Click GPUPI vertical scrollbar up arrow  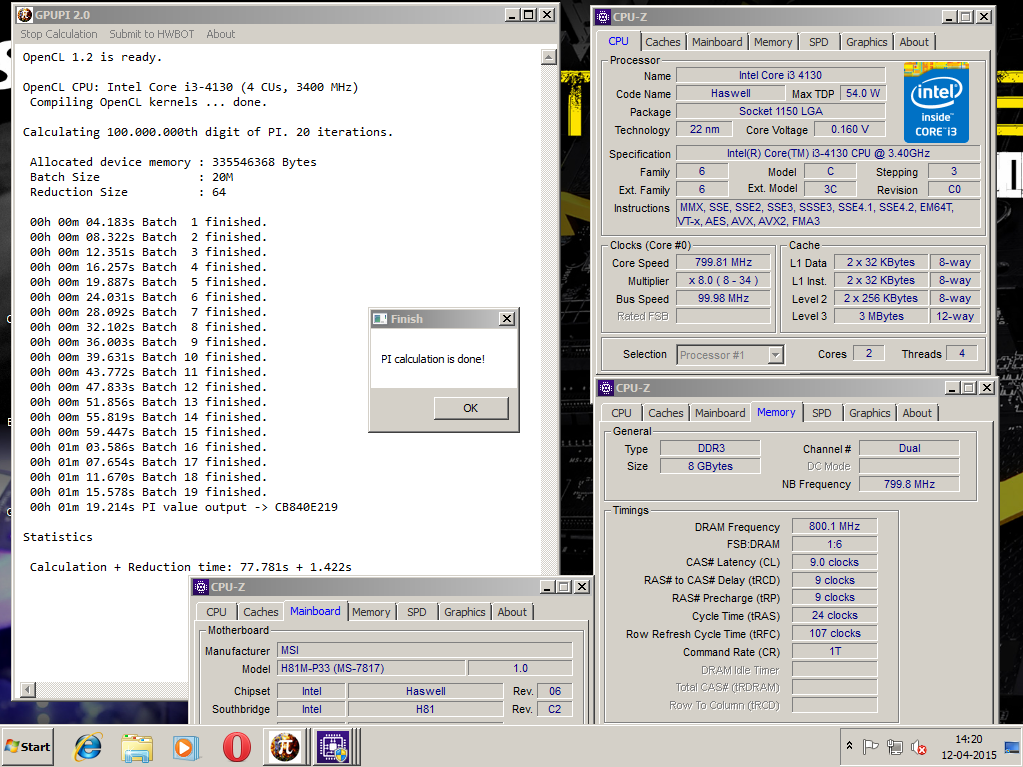pos(549,57)
